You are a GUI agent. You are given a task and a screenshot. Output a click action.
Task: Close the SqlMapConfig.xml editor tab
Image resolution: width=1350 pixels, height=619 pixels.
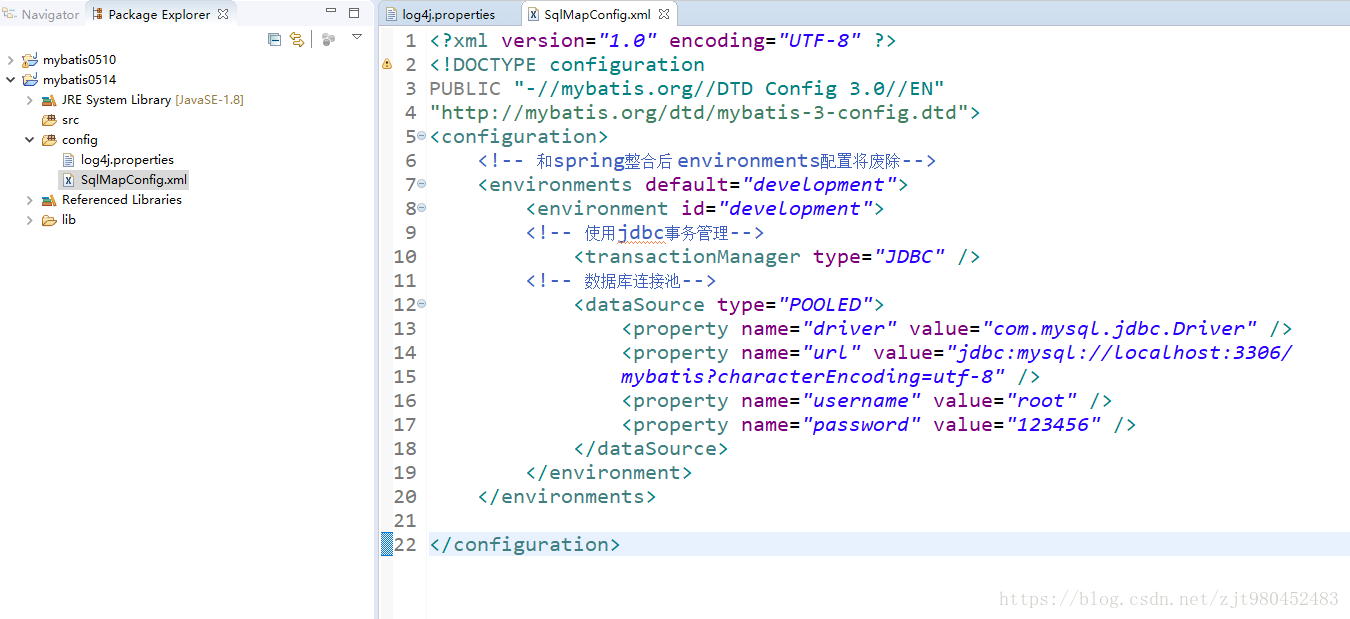[x=662, y=15]
